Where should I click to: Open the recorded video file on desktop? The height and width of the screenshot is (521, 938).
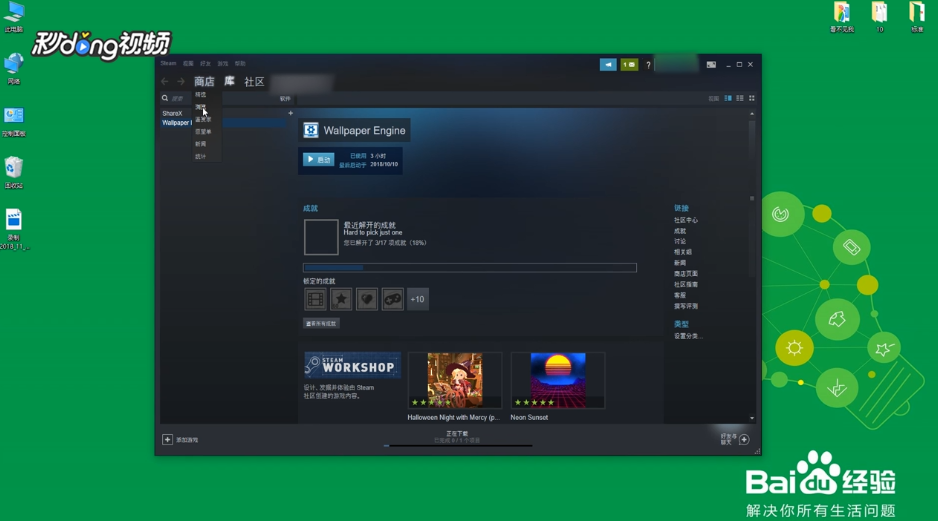pos(14,228)
